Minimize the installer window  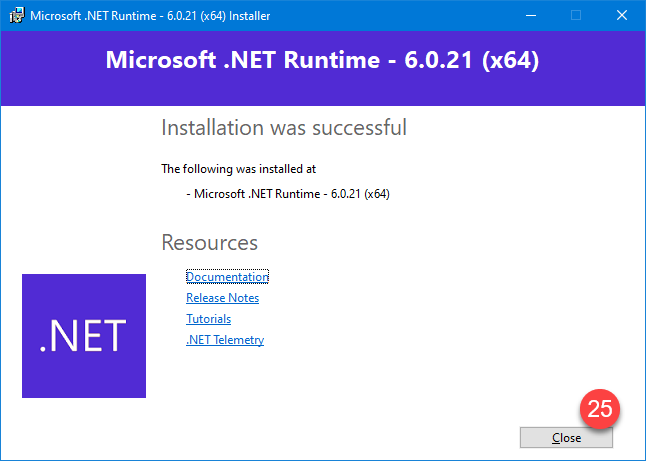click(530, 16)
